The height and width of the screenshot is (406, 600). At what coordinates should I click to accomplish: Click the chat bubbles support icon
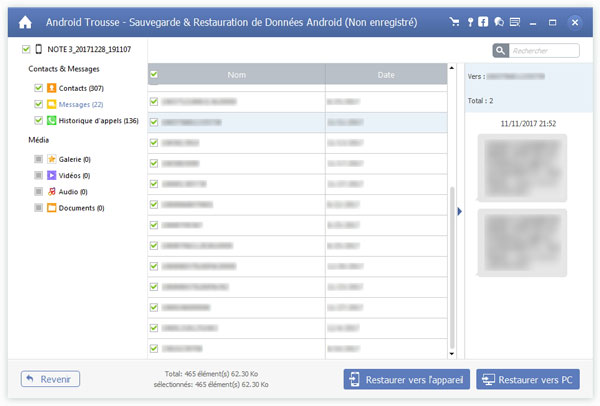coord(499,21)
